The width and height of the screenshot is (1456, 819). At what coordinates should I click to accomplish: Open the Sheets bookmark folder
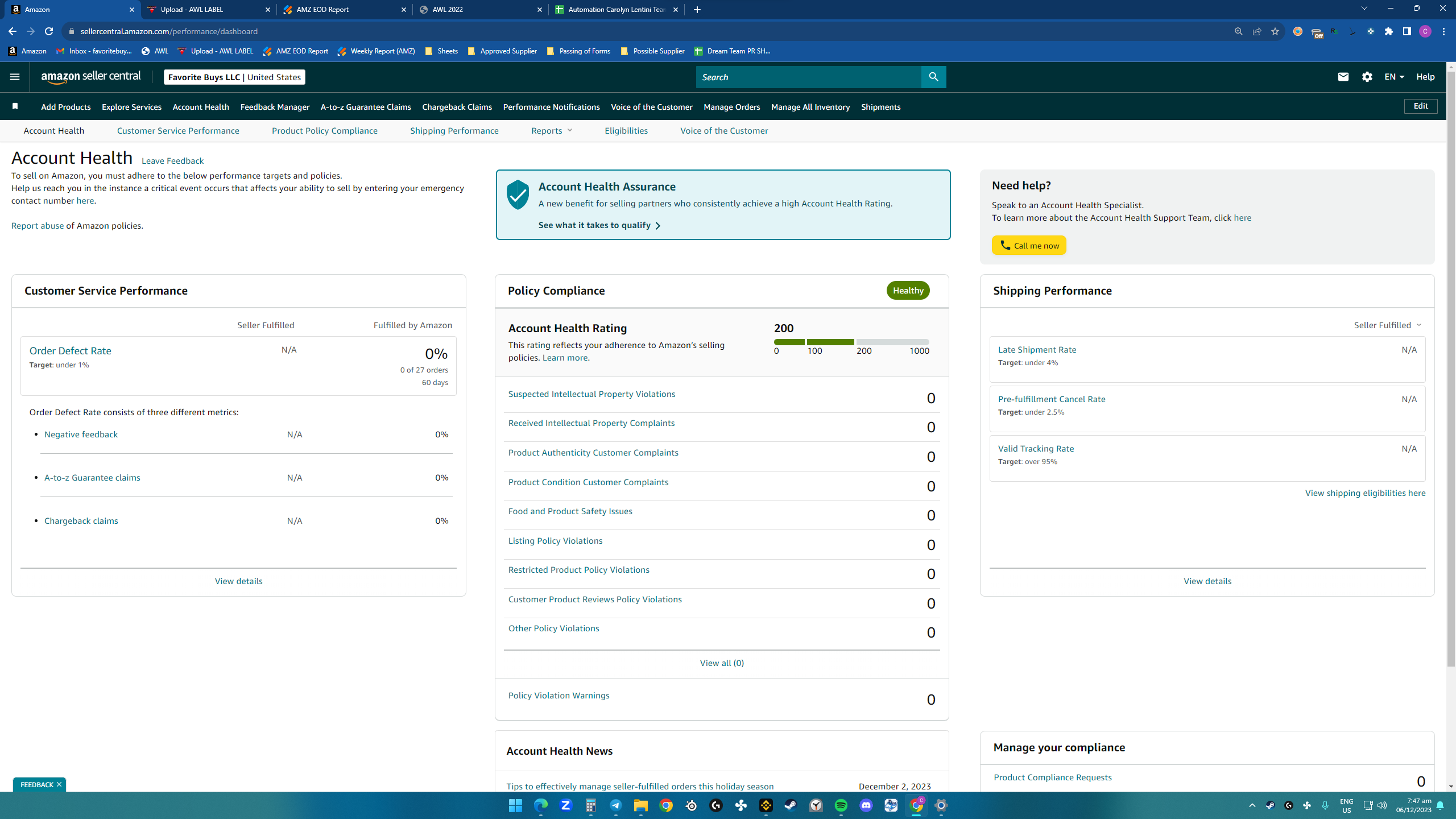pos(441,51)
